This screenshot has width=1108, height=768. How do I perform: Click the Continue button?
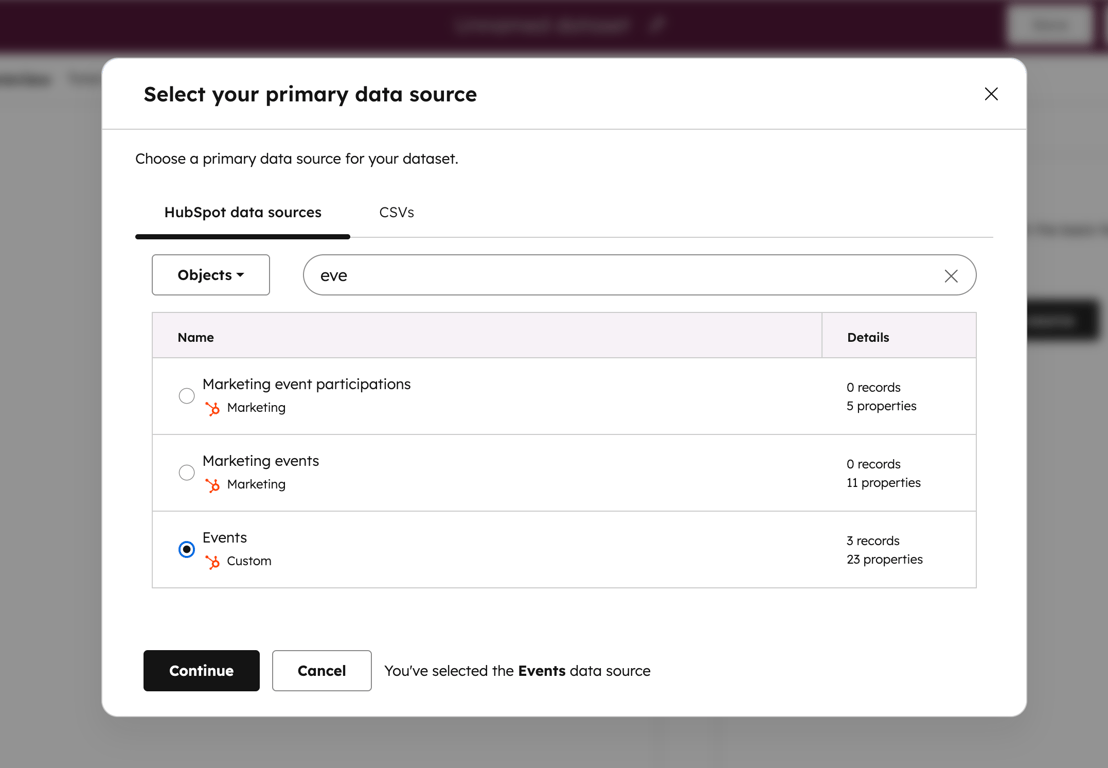(x=201, y=671)
